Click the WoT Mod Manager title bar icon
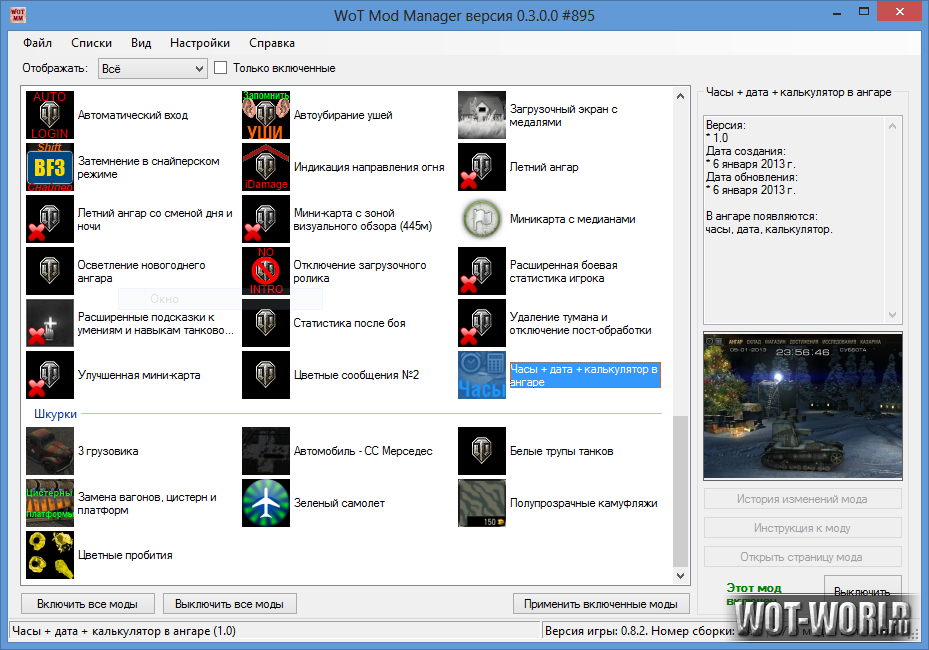929x650 pixels. click(18, 15)
